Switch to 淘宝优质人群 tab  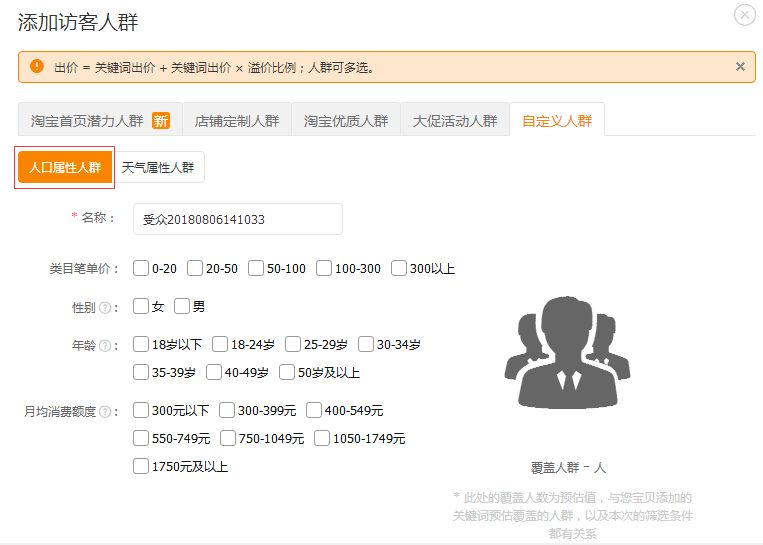point(346,119)
